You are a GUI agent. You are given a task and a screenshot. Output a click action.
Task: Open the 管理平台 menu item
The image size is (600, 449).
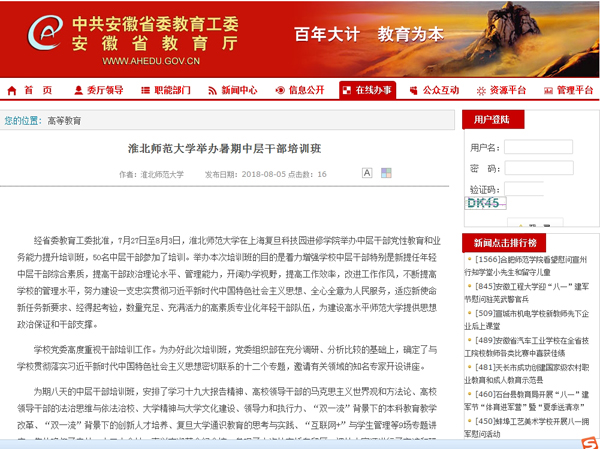tap(575, 90)
